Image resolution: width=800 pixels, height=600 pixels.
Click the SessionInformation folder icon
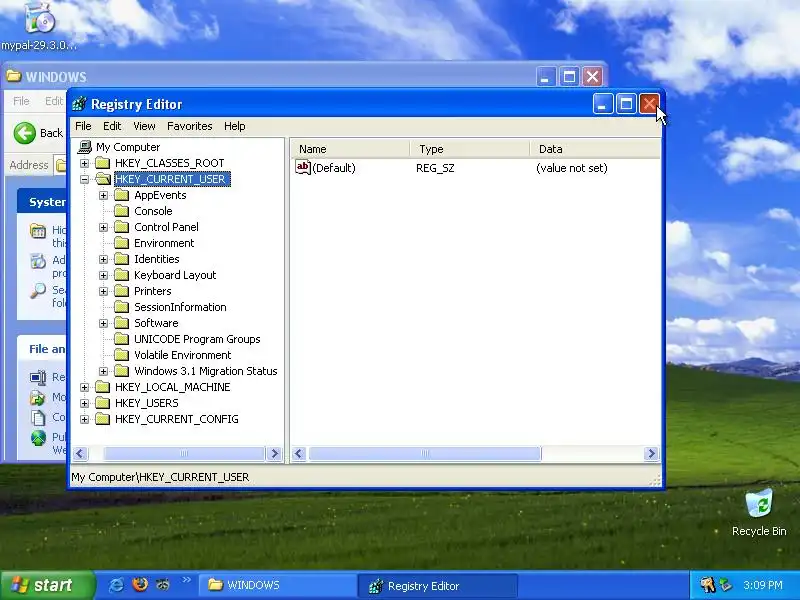click(x=121, y=307)
